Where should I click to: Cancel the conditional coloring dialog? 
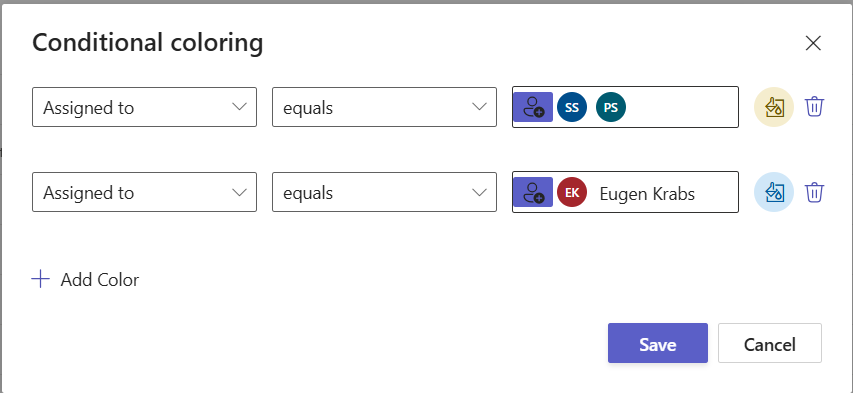tap(770, 343)
